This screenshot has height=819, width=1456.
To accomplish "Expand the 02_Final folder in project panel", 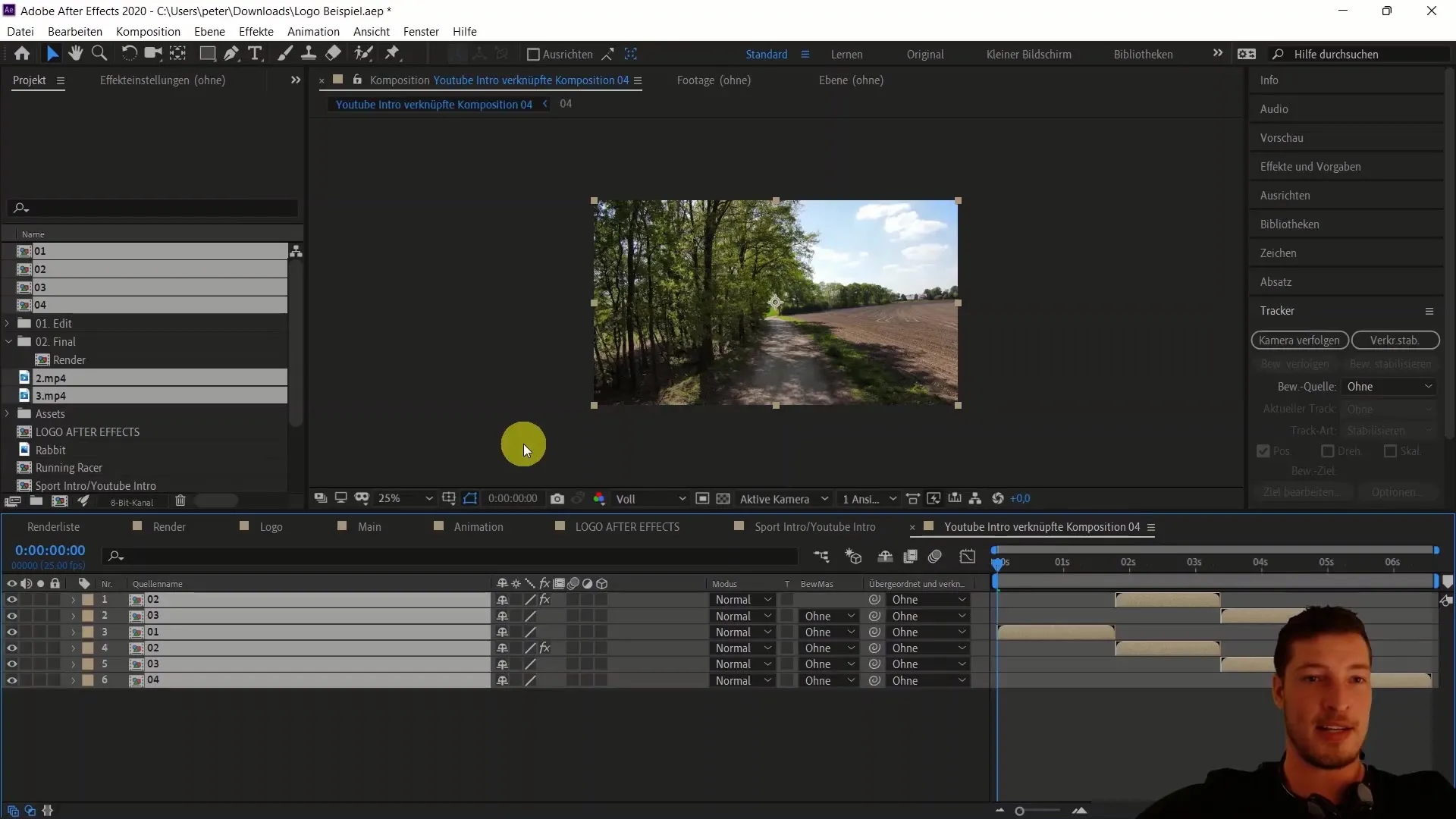I will [8, 341].
